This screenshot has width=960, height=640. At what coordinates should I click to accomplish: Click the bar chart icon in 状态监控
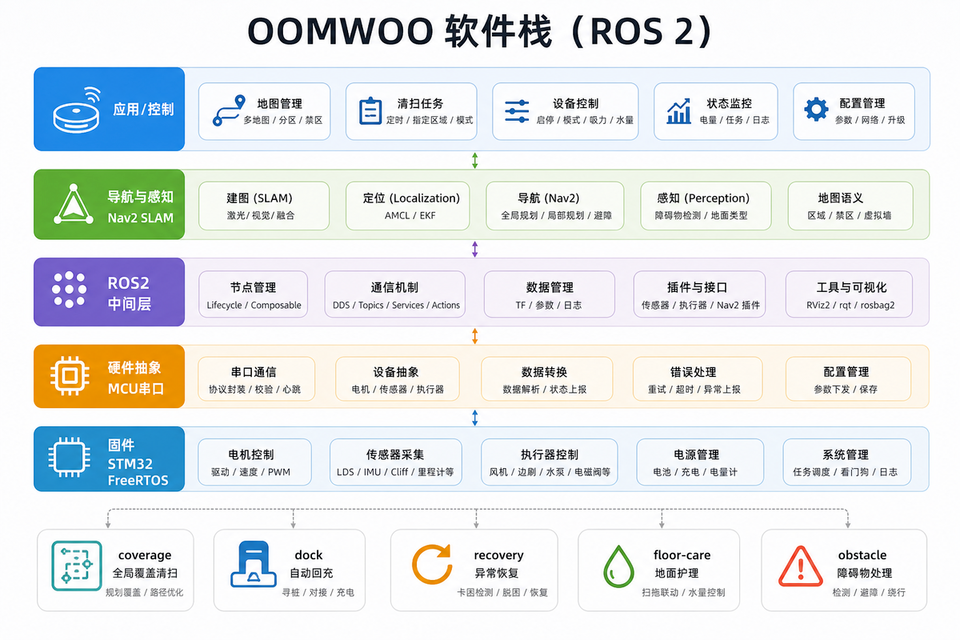[x=678, y=111]
